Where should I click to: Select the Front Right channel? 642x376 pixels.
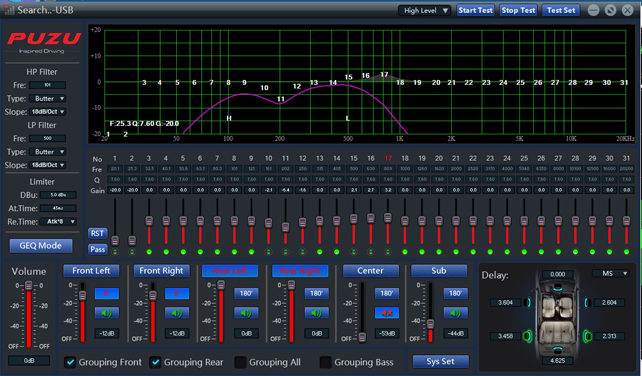click(161, 271)
